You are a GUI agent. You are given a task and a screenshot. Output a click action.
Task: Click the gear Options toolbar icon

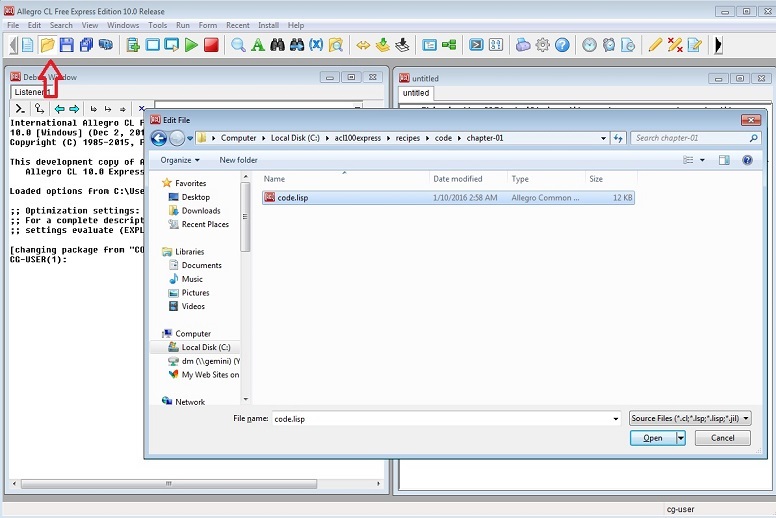pos(543,45)
